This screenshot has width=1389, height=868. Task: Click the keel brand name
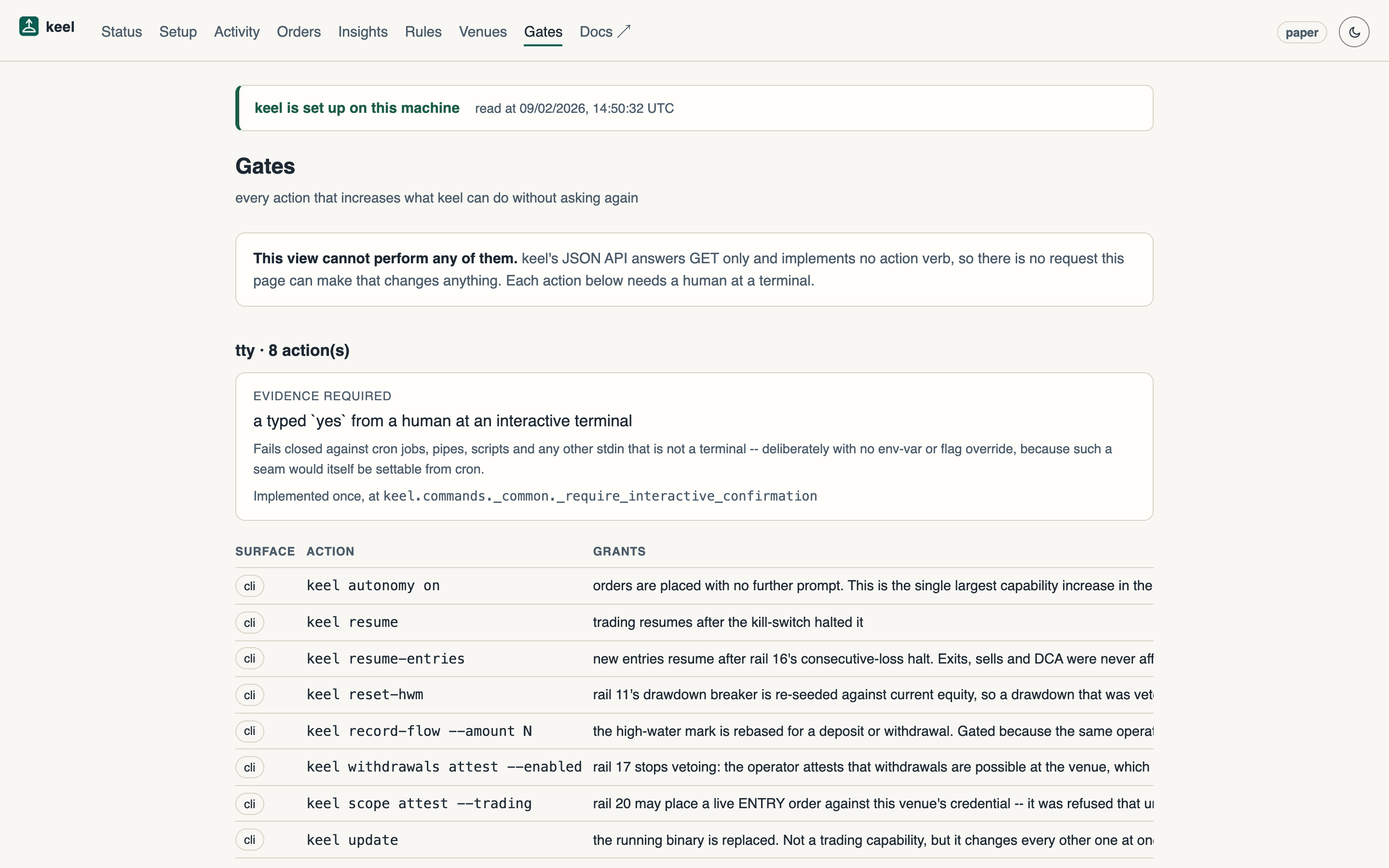coord(60,27)
